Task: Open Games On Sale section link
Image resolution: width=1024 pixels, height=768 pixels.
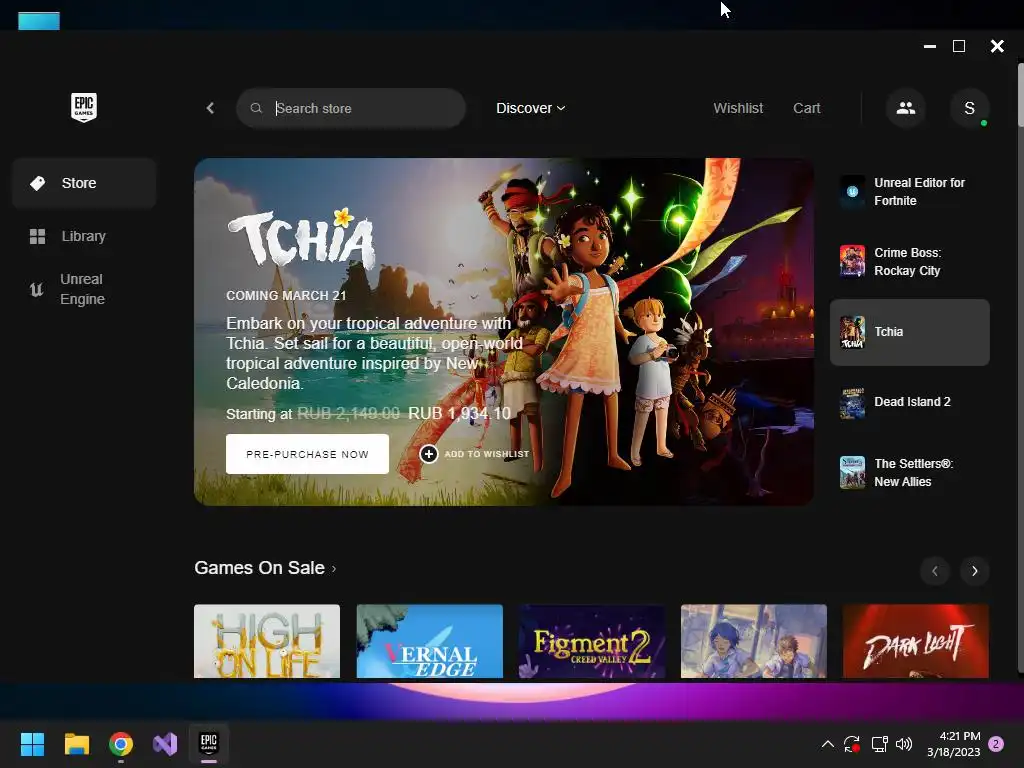Action: click(x=265, y=568)
